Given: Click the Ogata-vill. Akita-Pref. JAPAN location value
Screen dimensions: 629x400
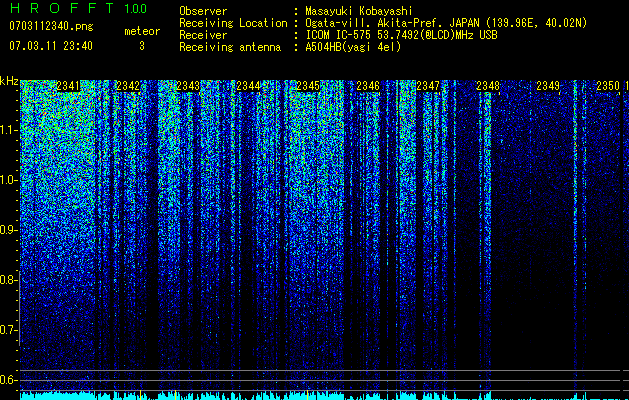Looking at the screenshot, I should pos(446,23).
